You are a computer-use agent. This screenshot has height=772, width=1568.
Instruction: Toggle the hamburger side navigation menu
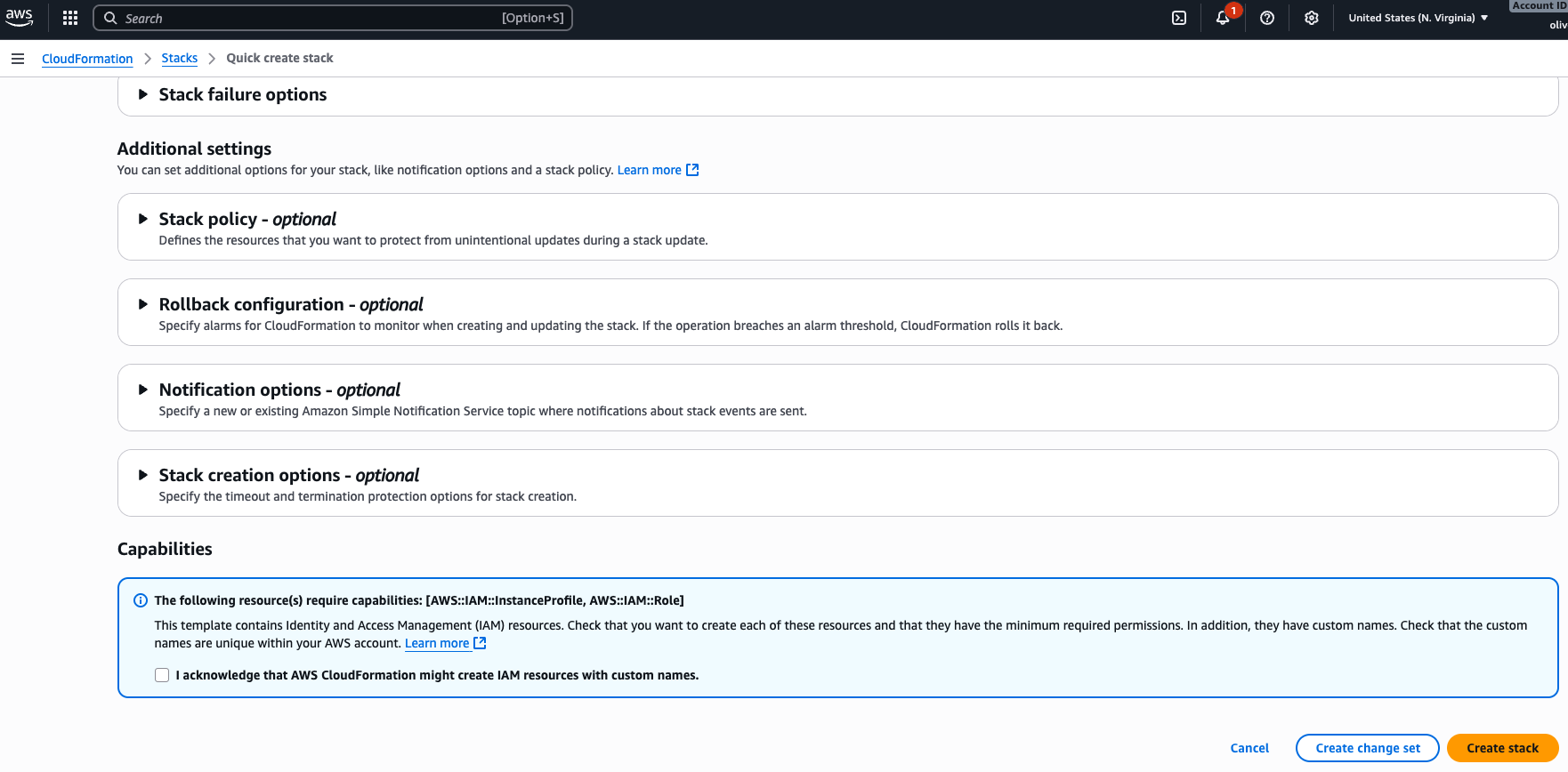tap(18, 59)
